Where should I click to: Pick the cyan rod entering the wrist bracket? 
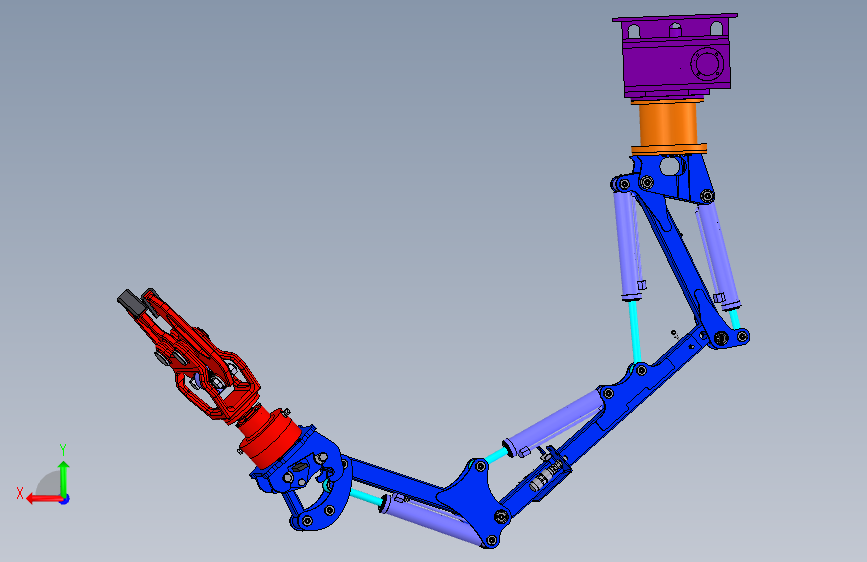tap(365, 497)
